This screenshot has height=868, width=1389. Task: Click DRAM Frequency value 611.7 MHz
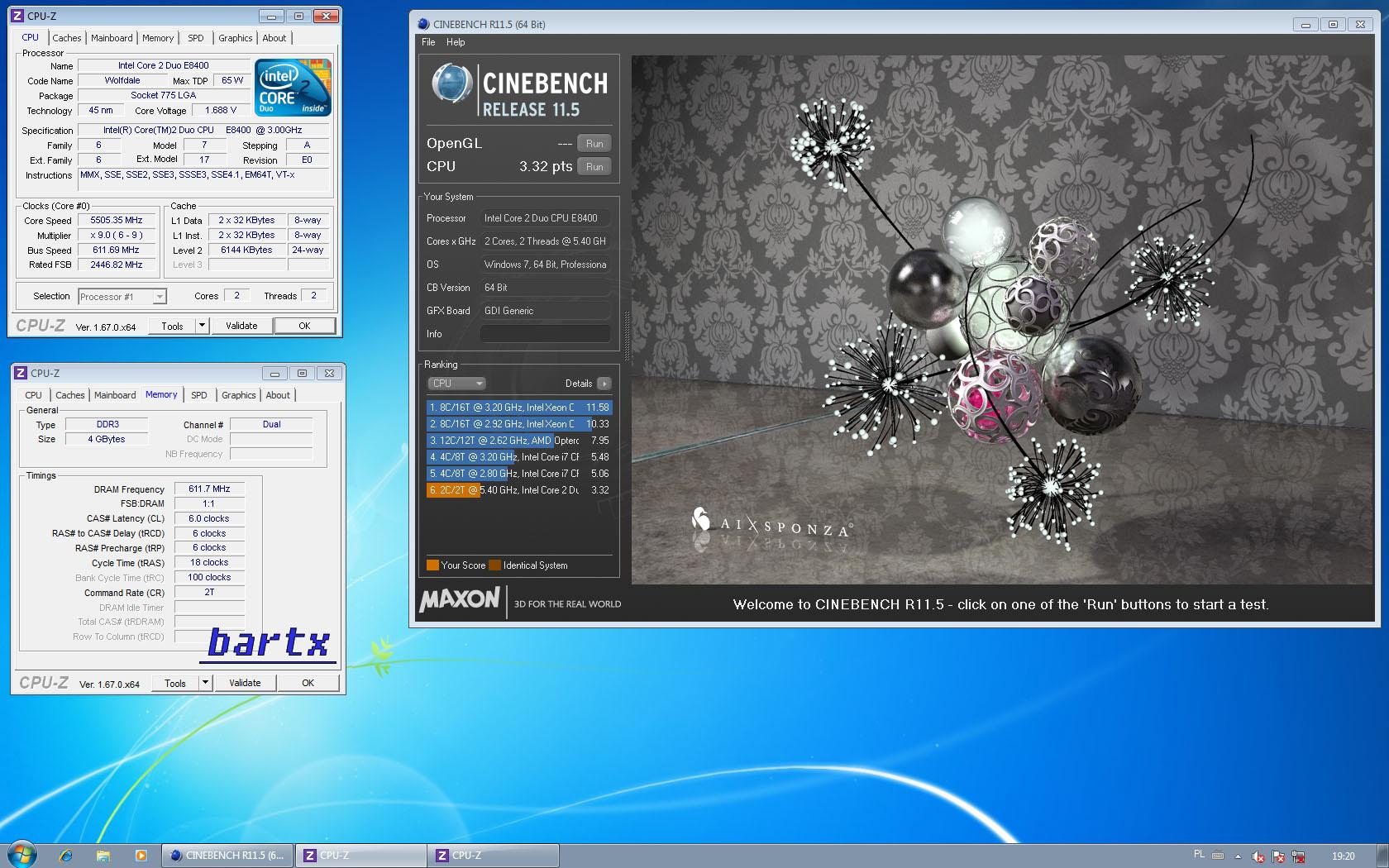[x=209, y=489]
